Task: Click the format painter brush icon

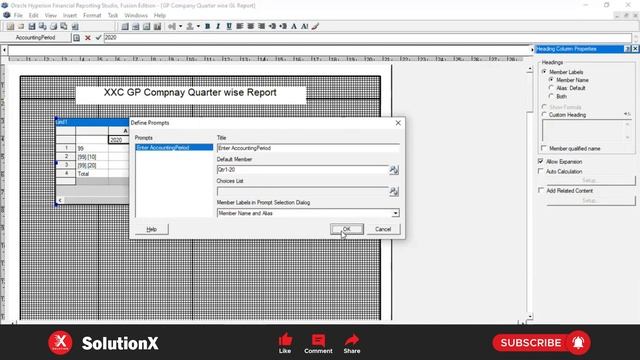Action: 315,27
